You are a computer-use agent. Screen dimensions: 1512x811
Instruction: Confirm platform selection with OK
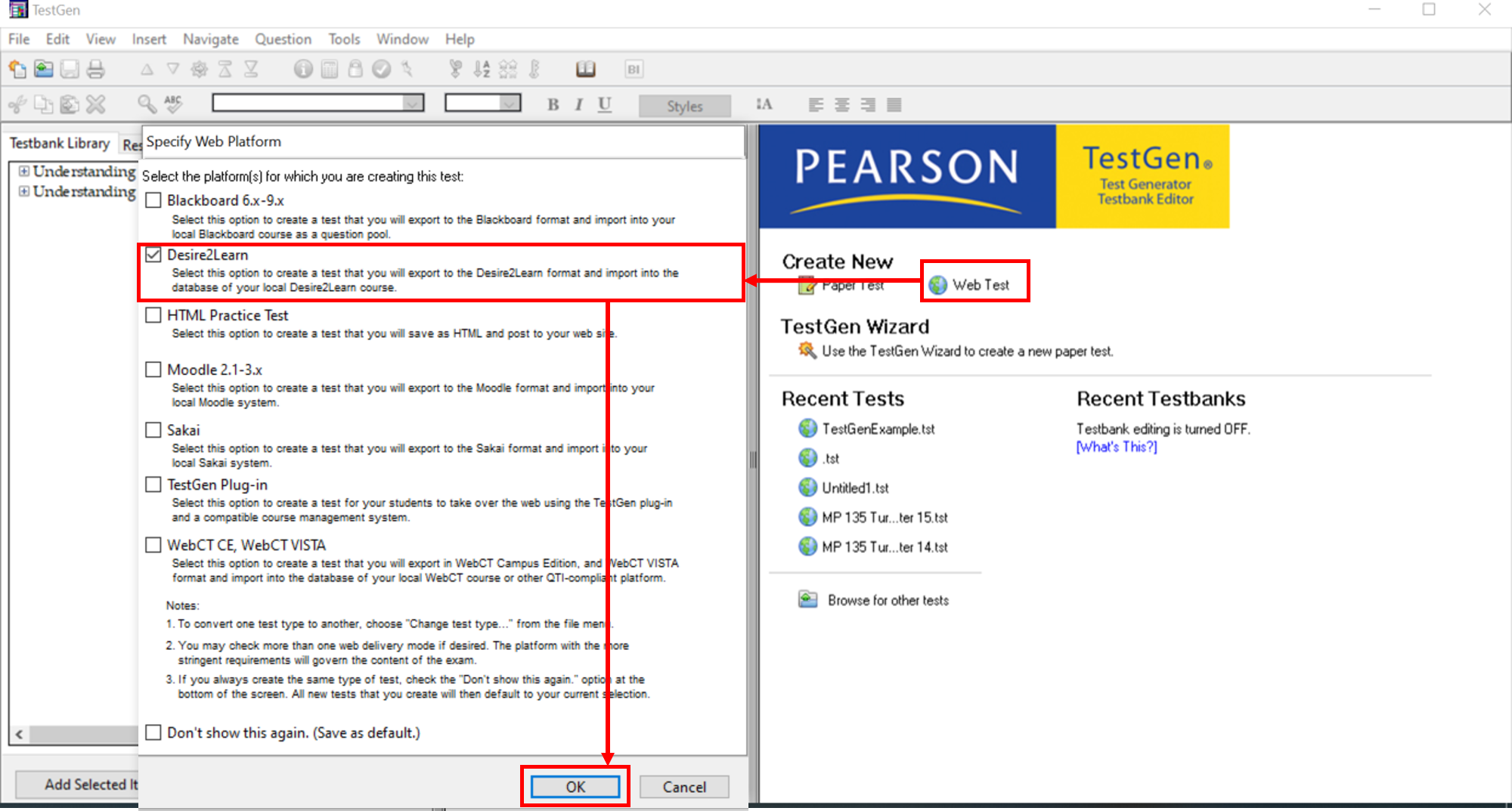[575, 786]
